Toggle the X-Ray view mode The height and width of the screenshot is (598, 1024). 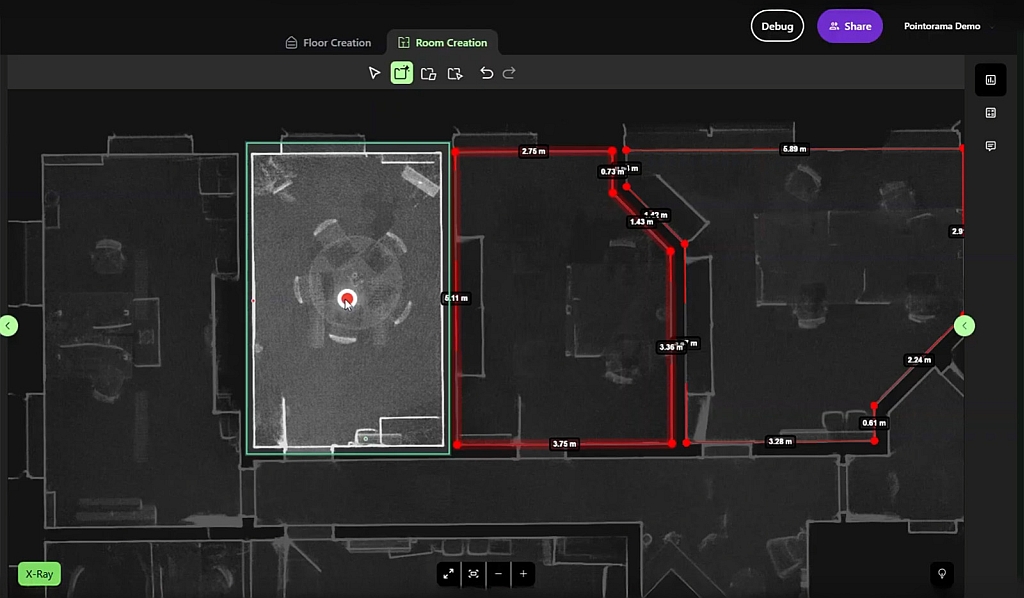click(39, 574)
